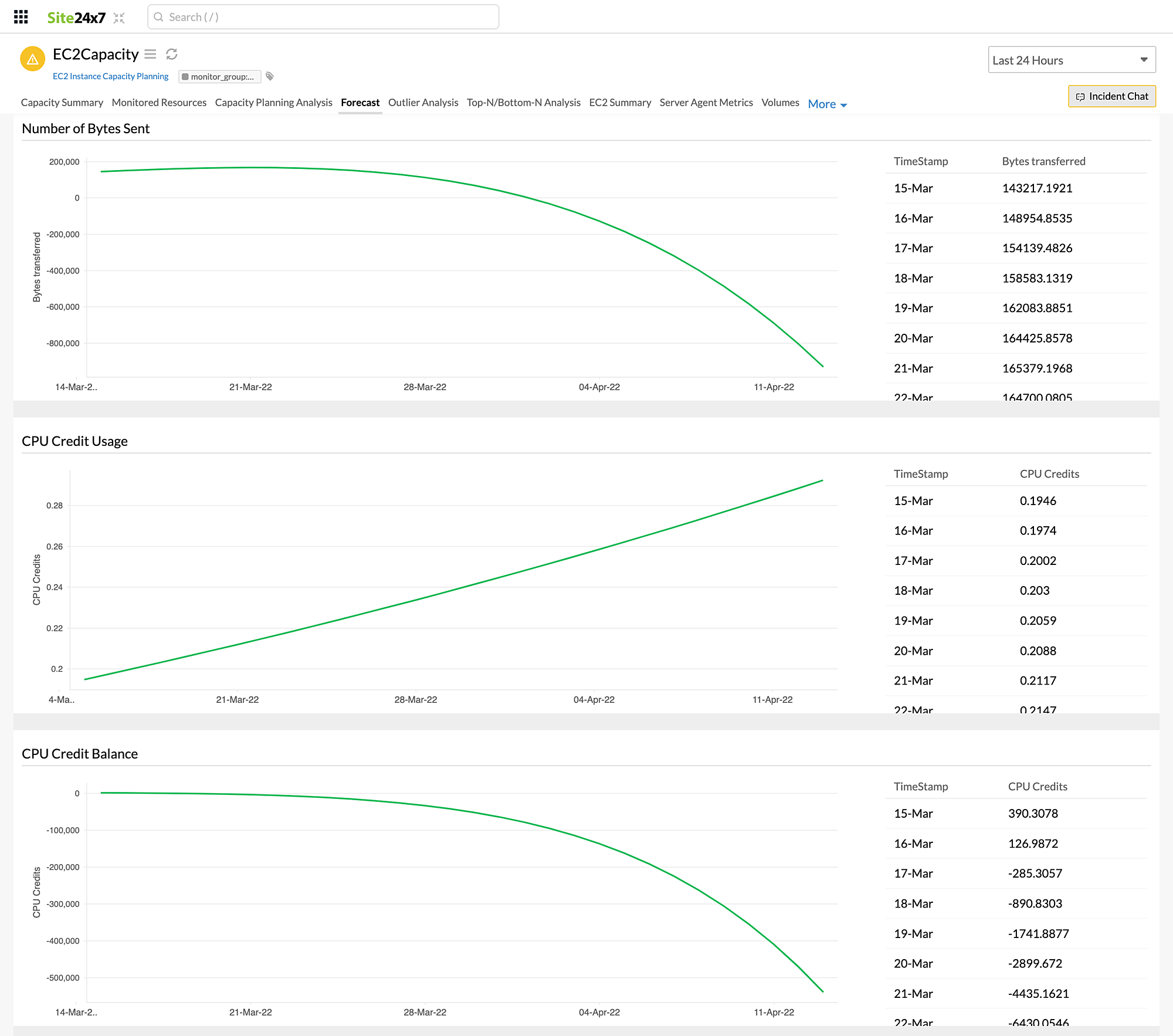Image resolution: width=1173 pixels, height=1036 pixels.
Task: Click the tag icon next to monitor_group
Action: (x=269, y=76)
